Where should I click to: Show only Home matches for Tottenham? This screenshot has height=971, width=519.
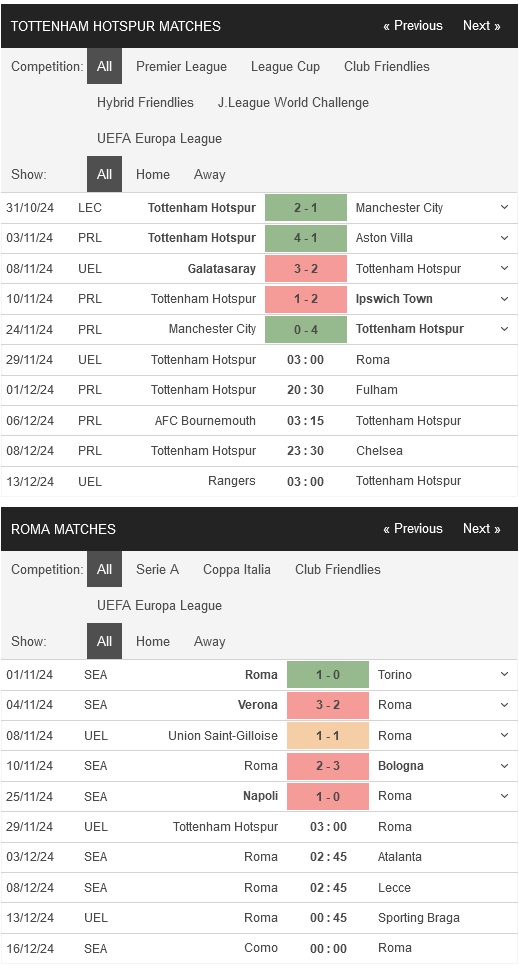pyautogui.click(x=152, y=174)
